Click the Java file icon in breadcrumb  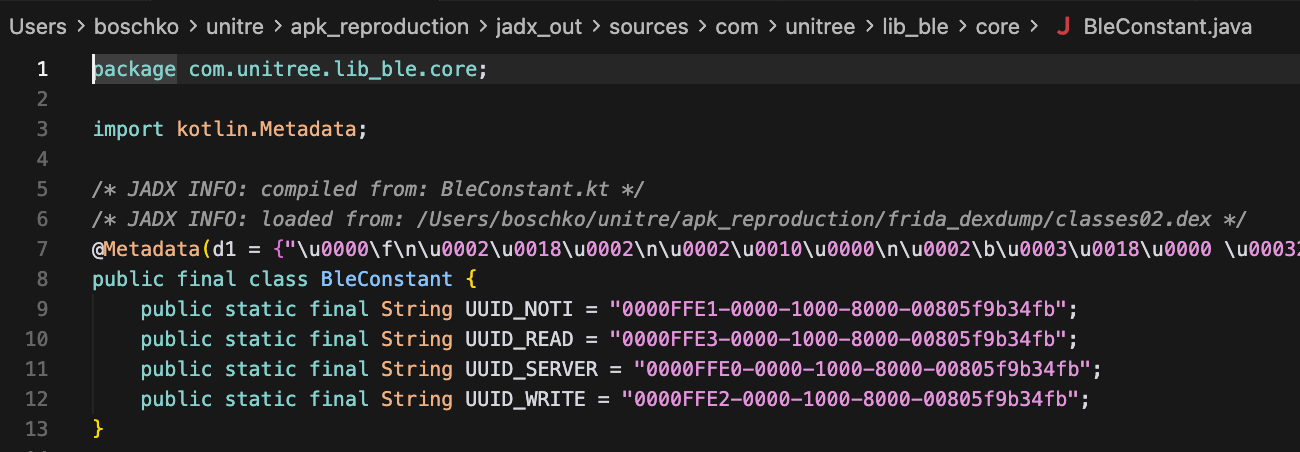pos(1063,27)
